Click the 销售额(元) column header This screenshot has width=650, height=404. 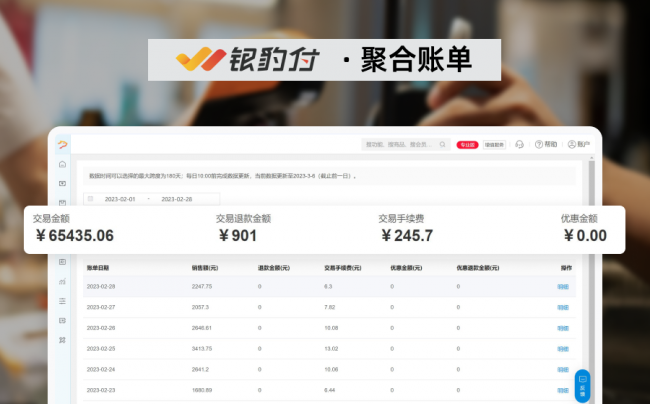pos(205,268)
